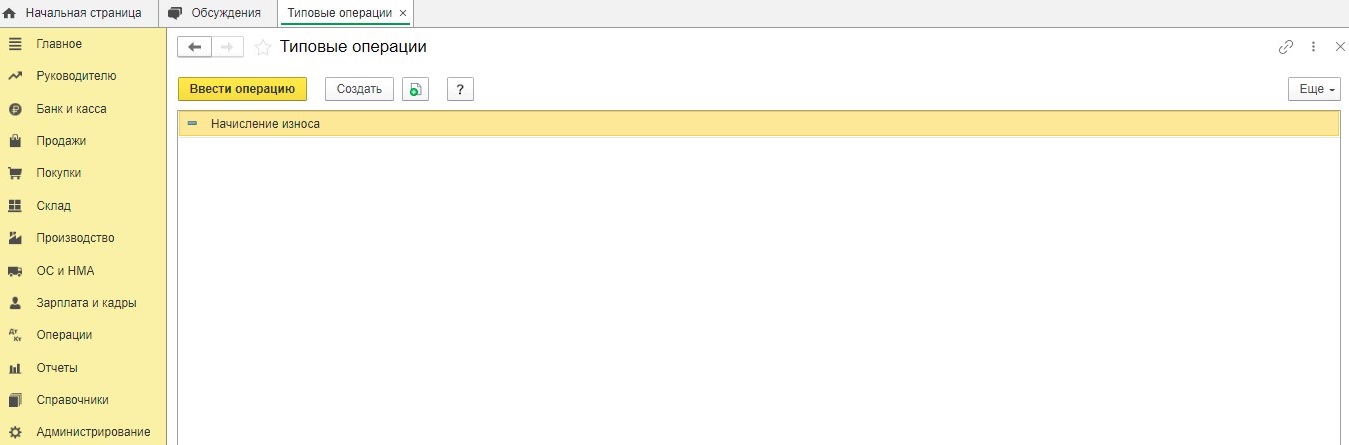The width and height of the screenshot is (1349, 445).
Task: Open help with the question mark button
Action: (460, 89)
